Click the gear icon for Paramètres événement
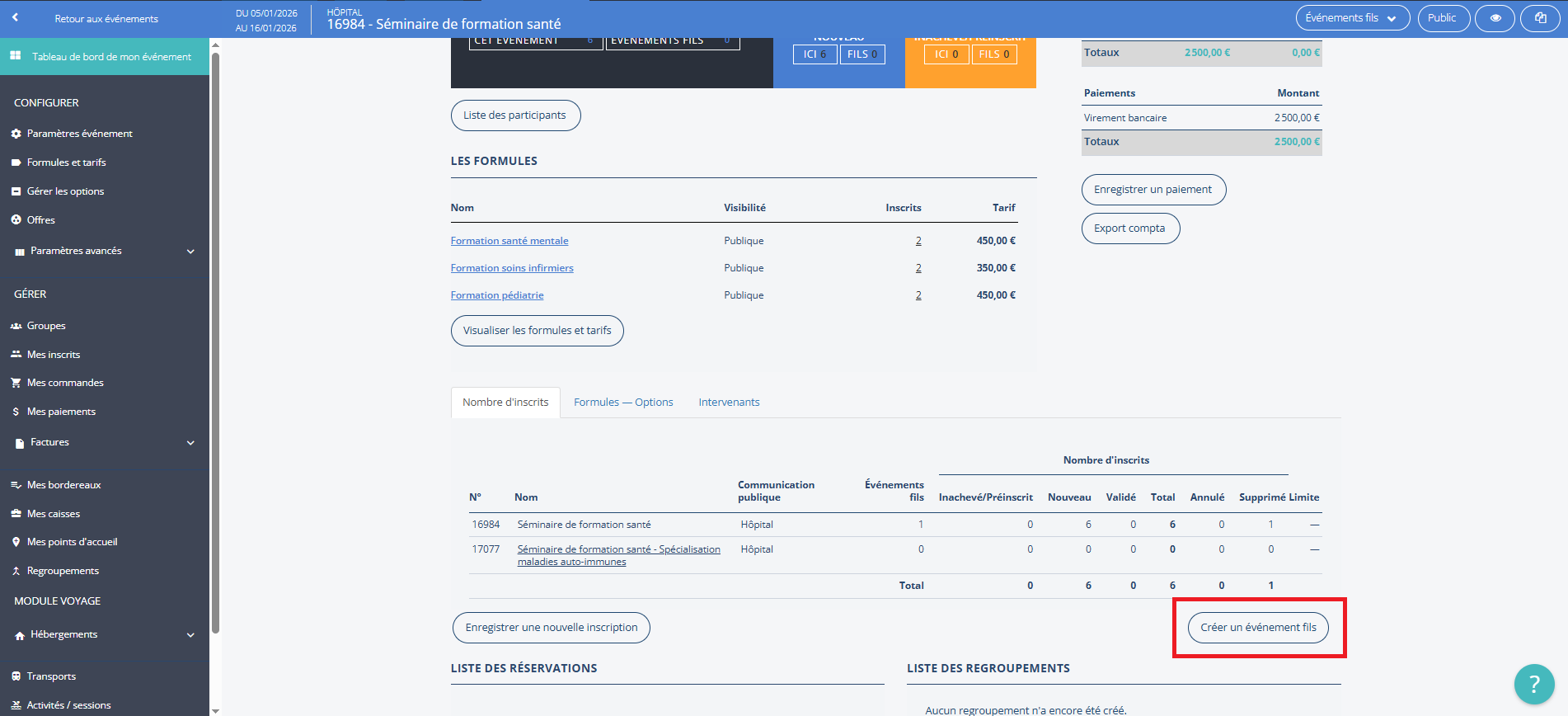This screenshot has width=1568, height=716. coord(16,134)
